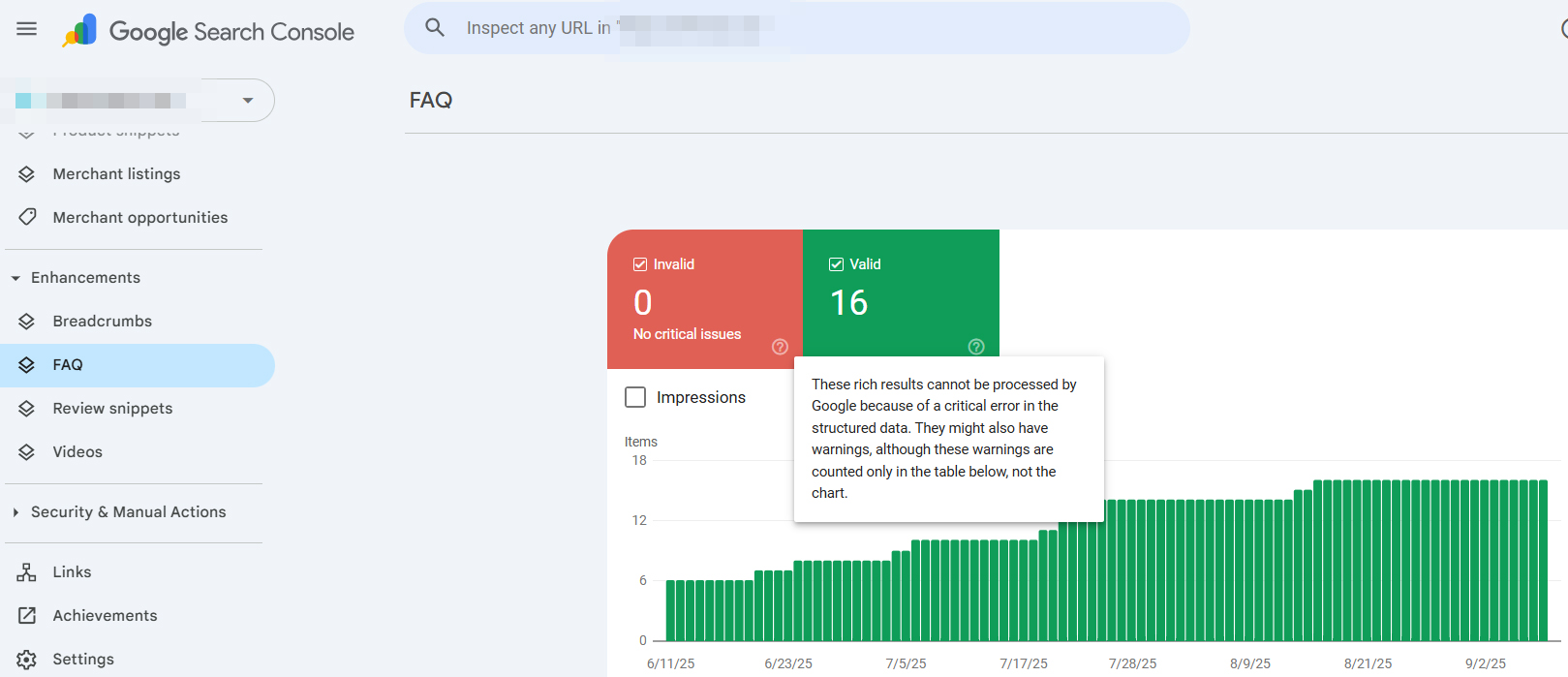Click the Links sidebar icon
Screen dimensions: 1568x677
click(27, 572)
